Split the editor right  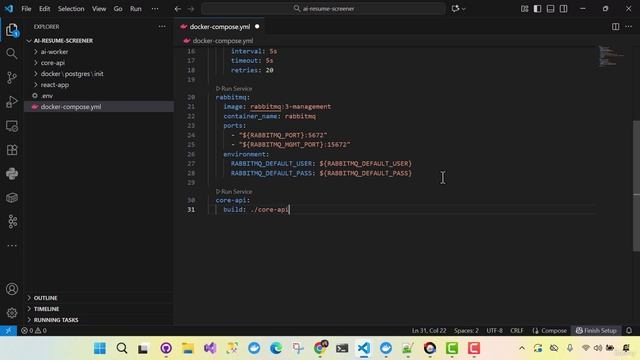[x=616, y=27]
